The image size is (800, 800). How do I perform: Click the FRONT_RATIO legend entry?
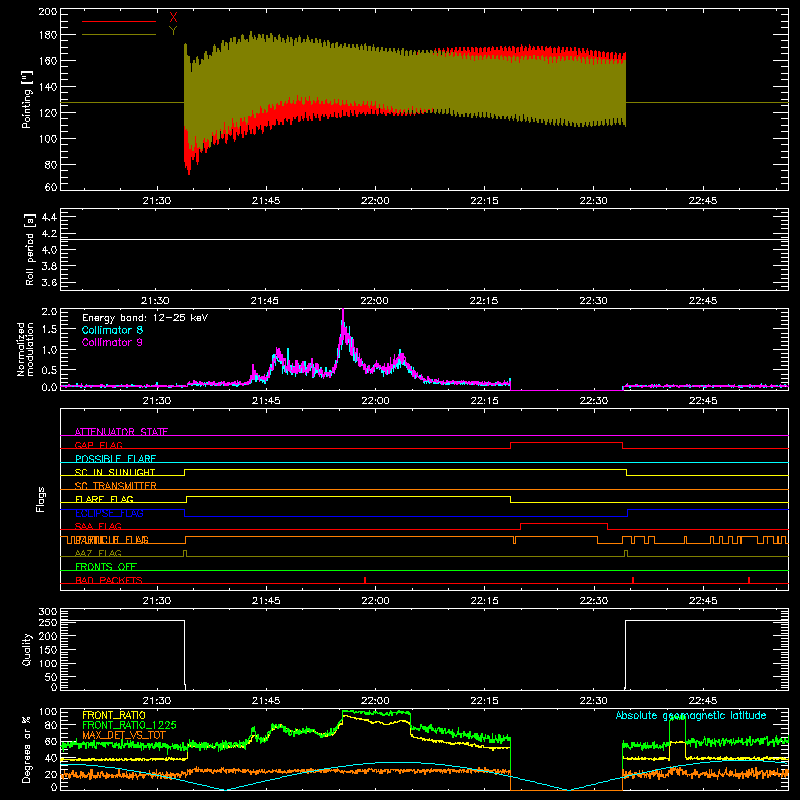coord(114,715)
